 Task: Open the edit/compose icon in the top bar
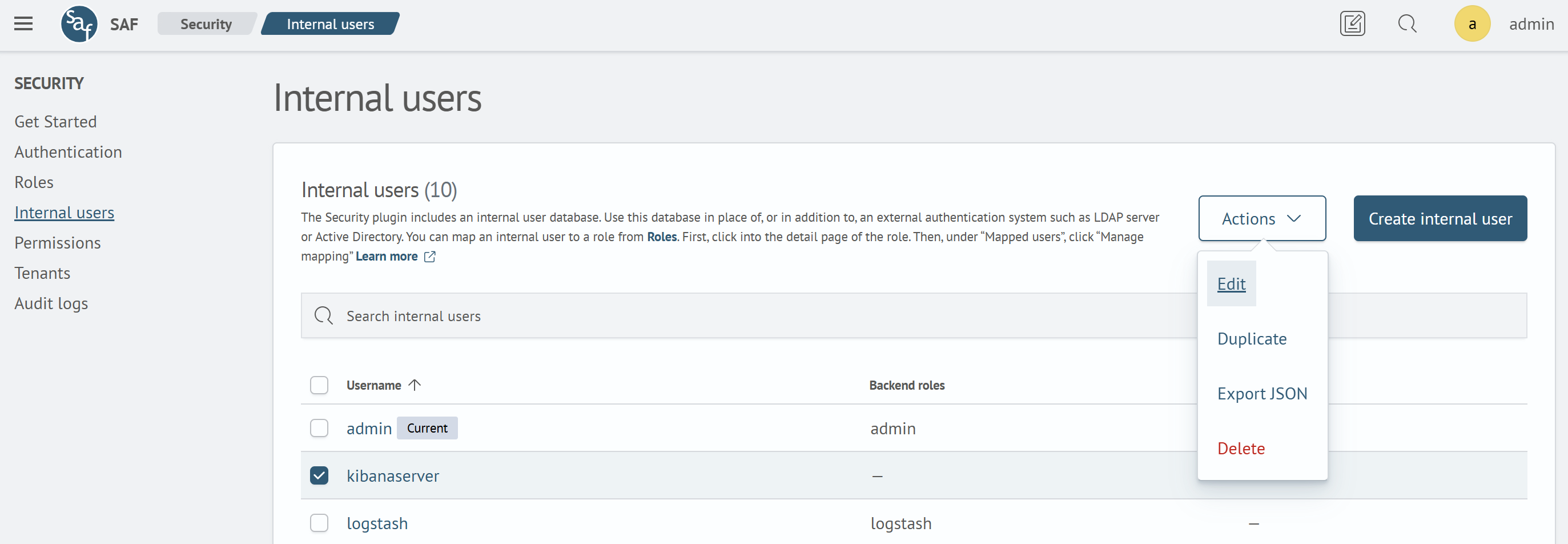tap(1352, 24)
